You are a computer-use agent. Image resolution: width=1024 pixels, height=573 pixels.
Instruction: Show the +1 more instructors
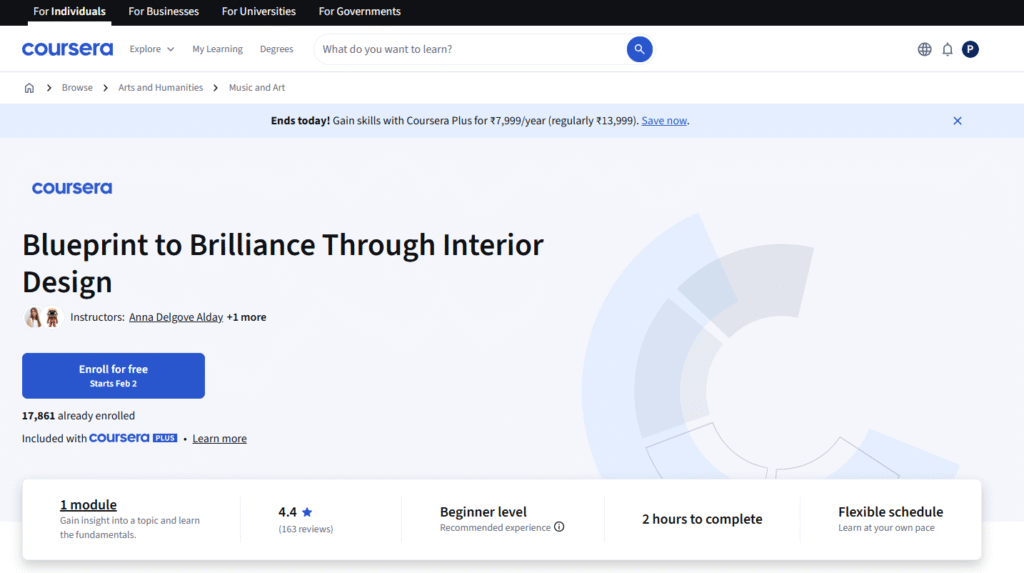(x=246, y=317)
